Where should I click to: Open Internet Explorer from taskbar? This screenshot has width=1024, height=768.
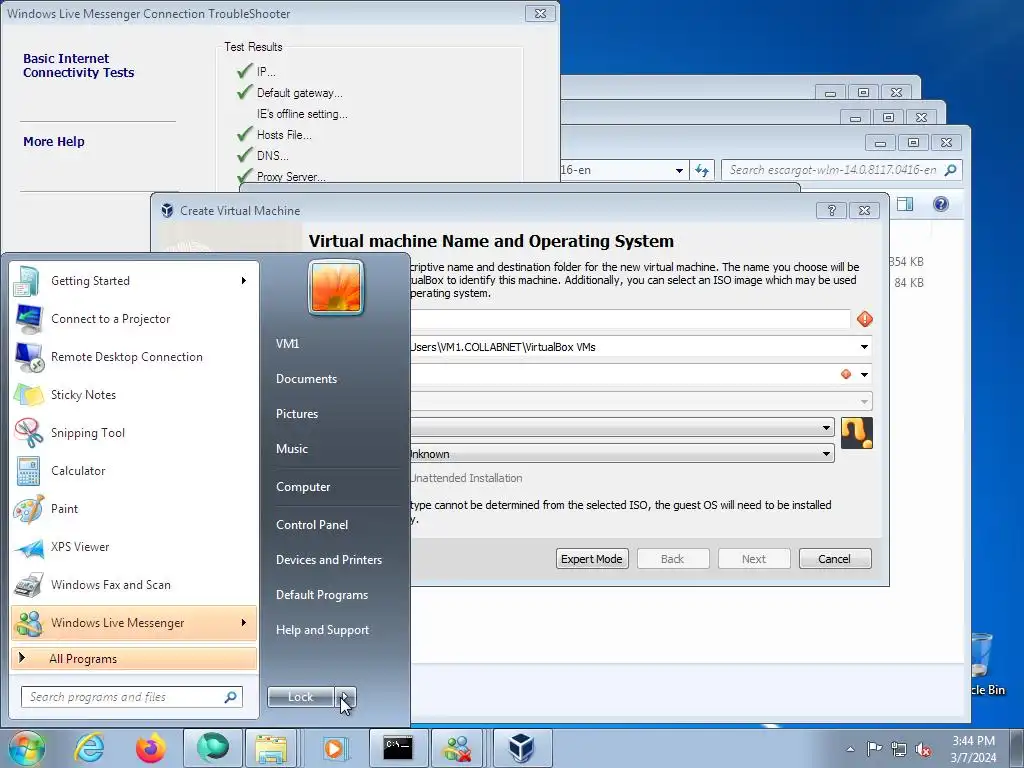point(89,748)
